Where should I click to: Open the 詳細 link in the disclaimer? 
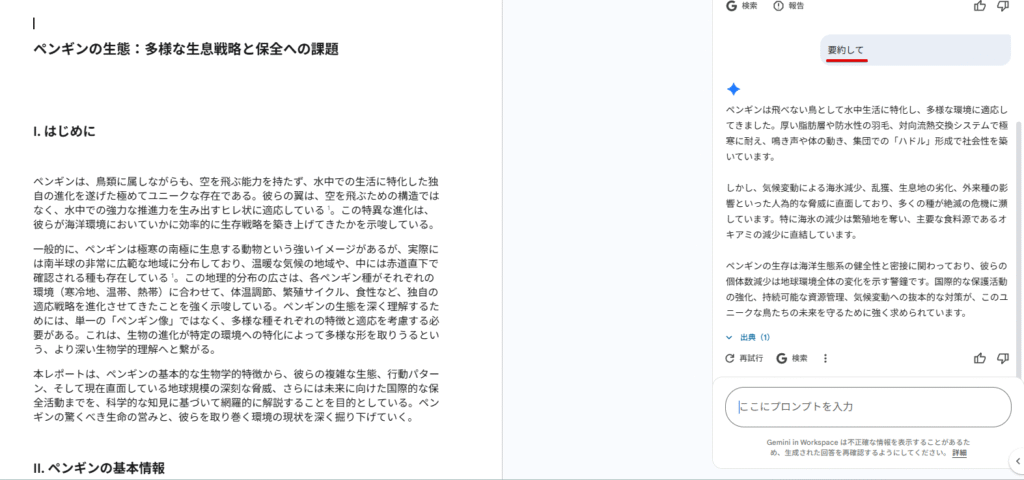[959, 452]
